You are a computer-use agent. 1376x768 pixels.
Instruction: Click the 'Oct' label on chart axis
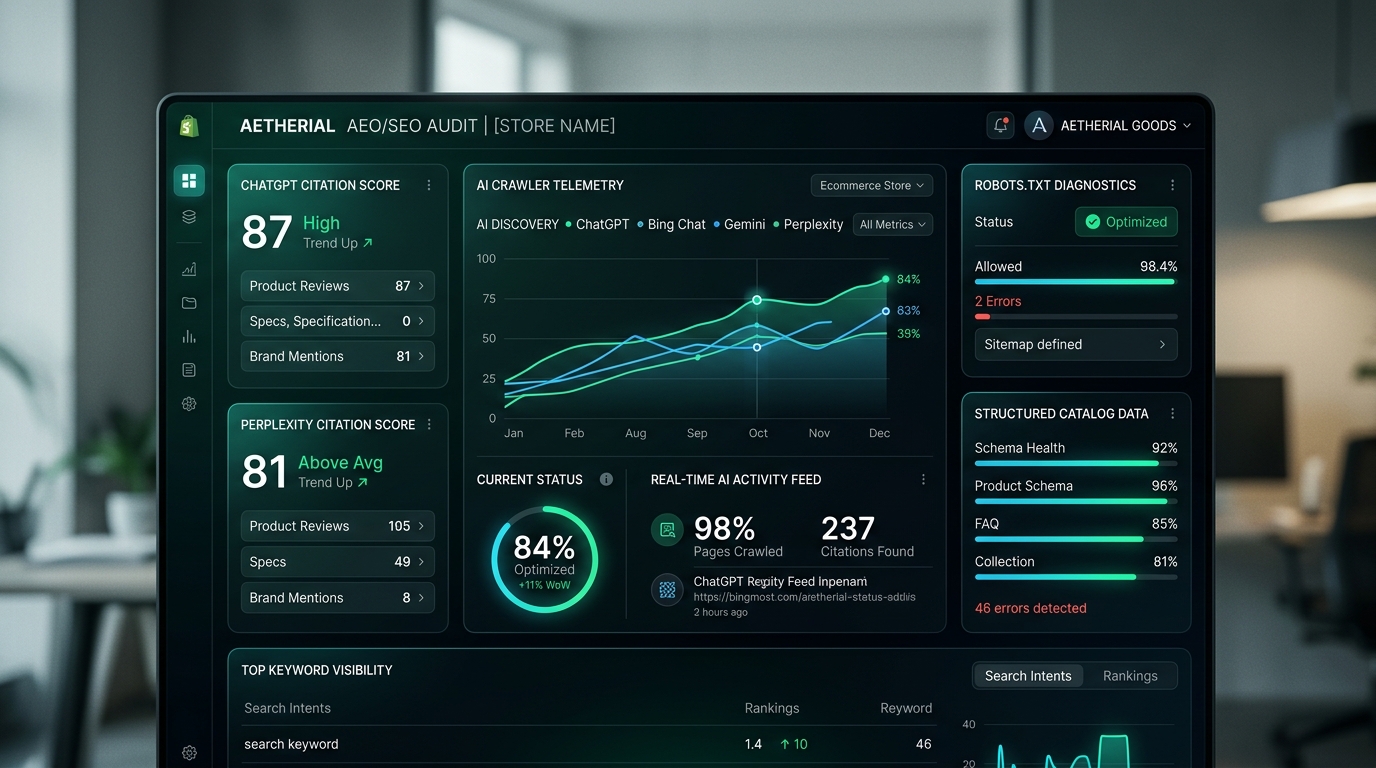(758, 433)
